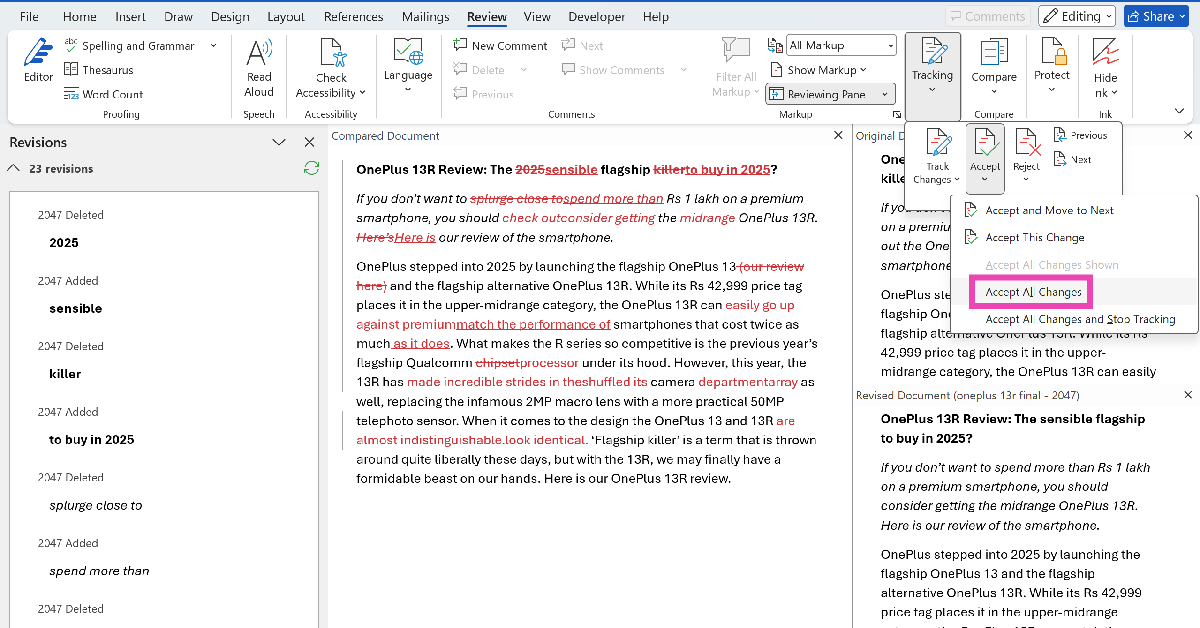Open the View tab
1200x628 pixels.
tap(537, 17)
